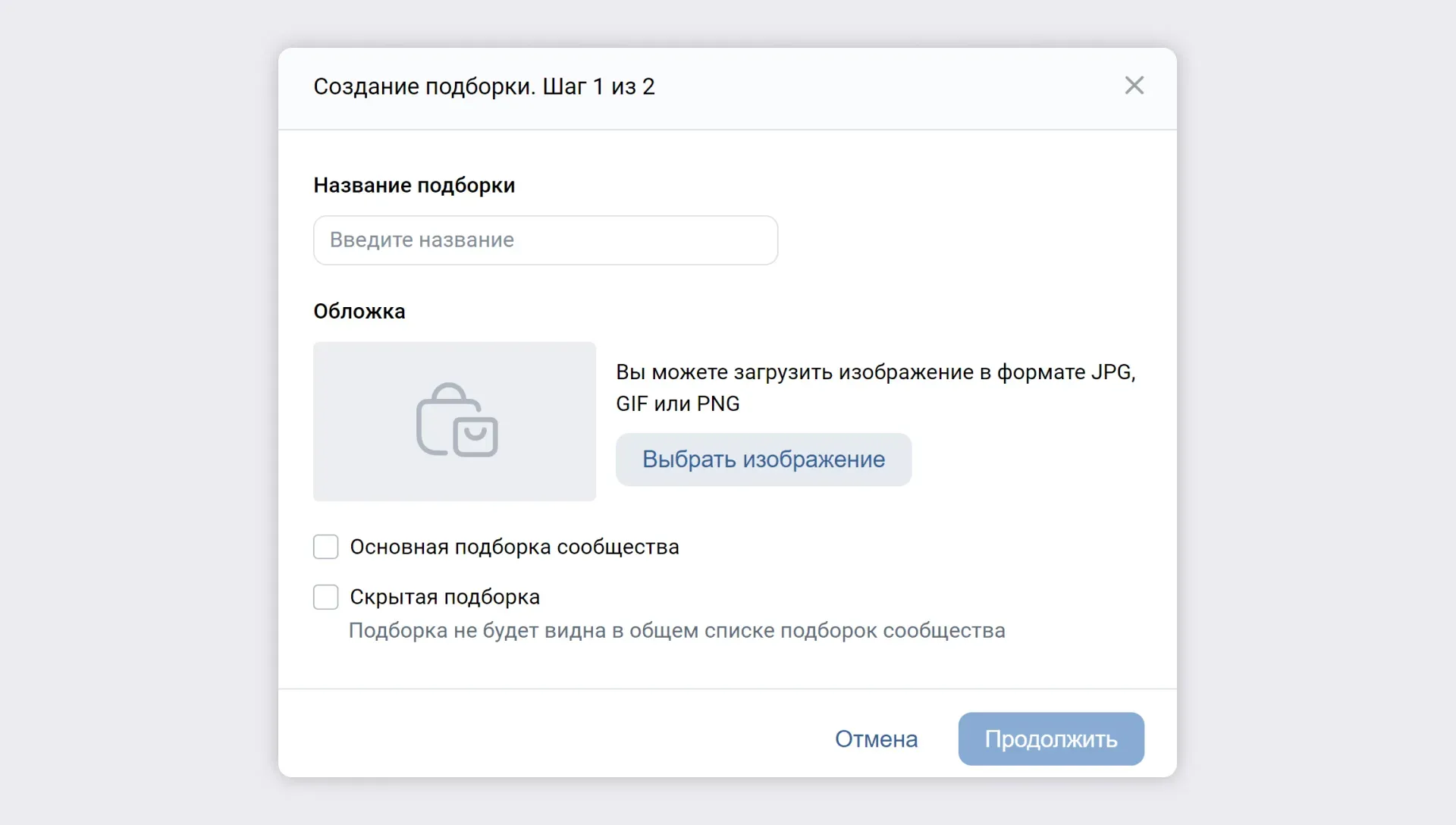Click the hidden collection description text
This screenshot has width=1456, height=825.
point(676,631)
